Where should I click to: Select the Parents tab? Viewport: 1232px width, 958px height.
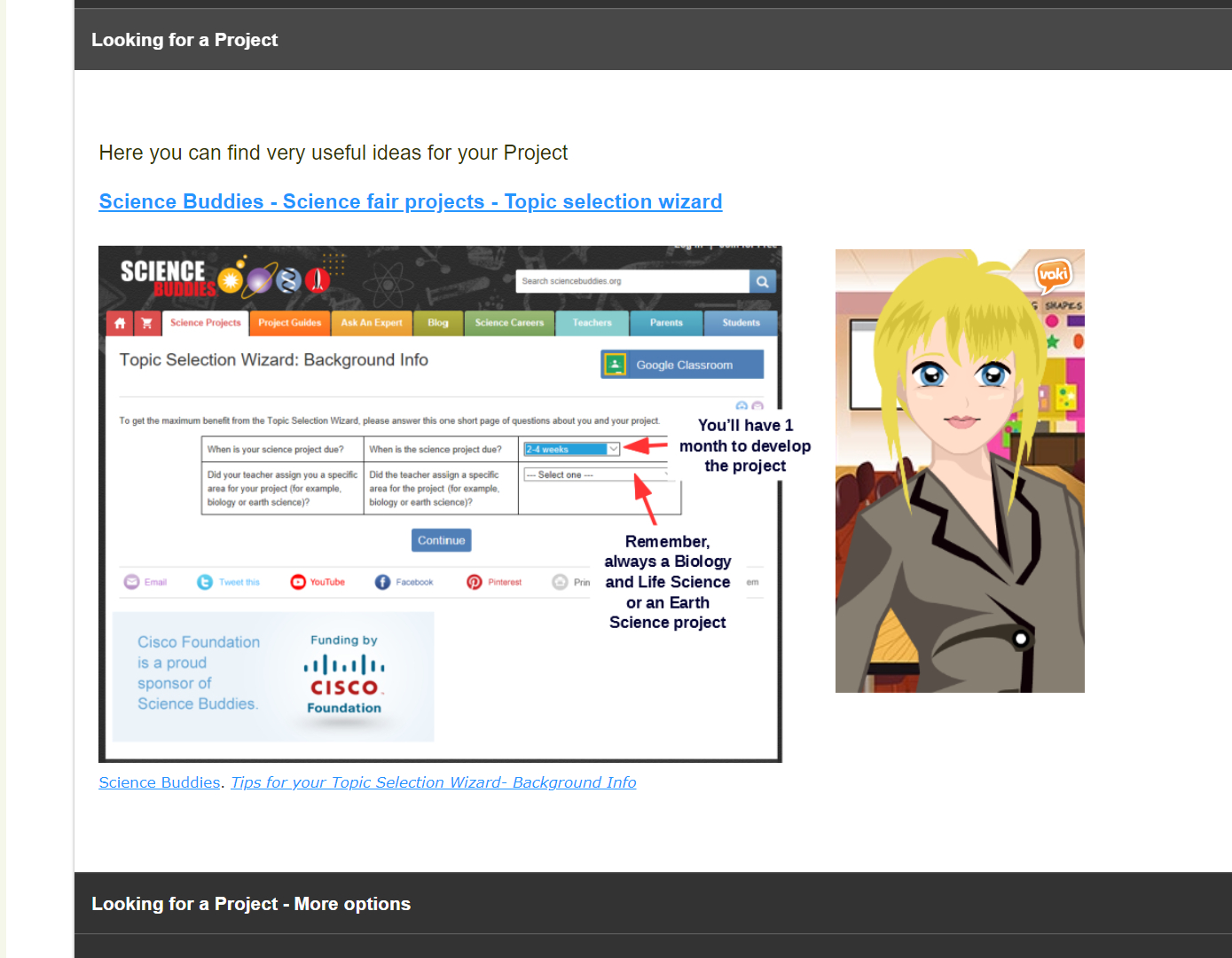point(666,323)
